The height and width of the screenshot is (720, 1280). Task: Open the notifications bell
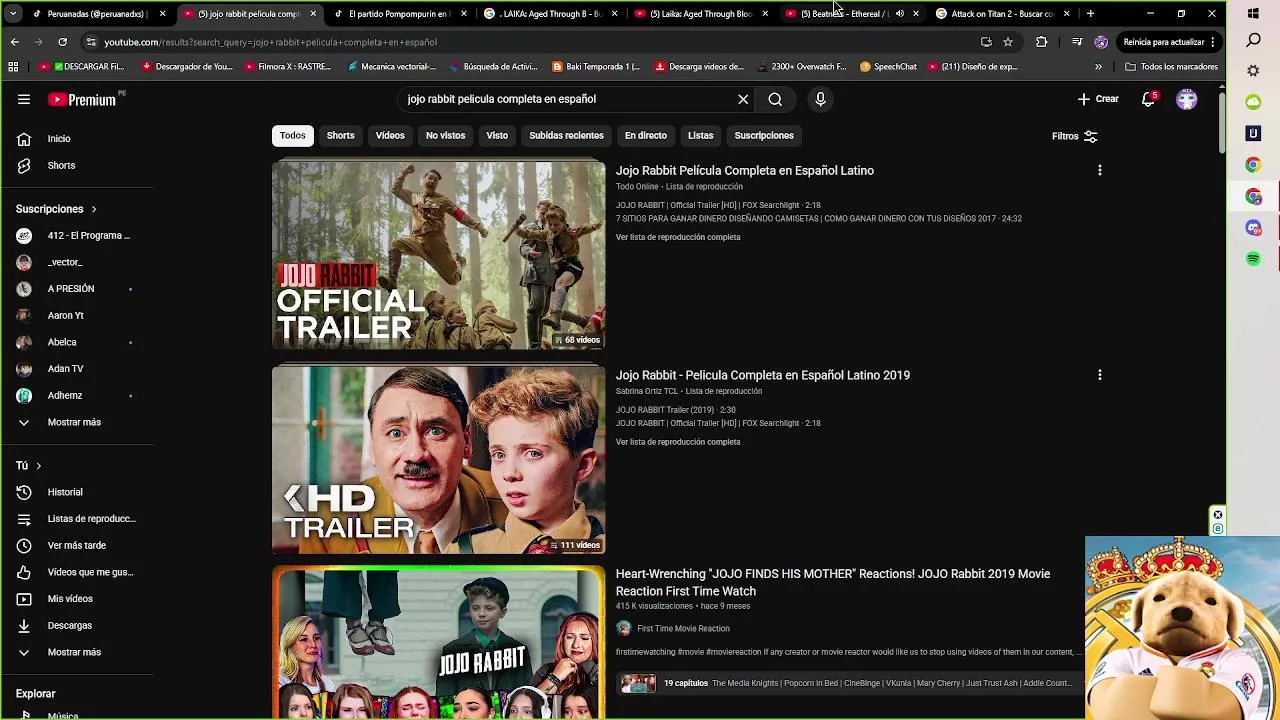tap(1148, 99)
